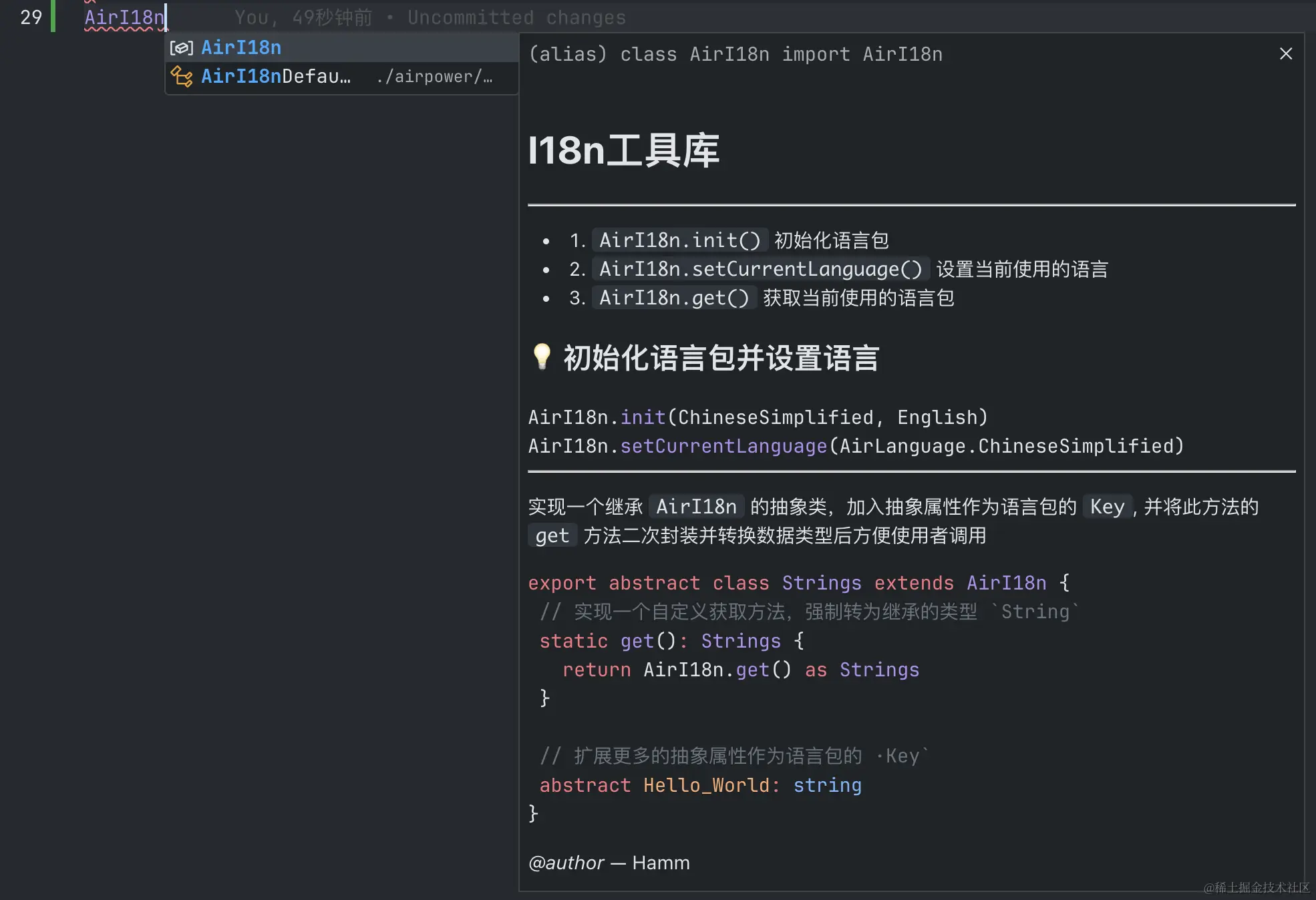Click the '(alias) class AirI18n import AirI18n' signature
The image size is (1316, 900).
(x=735, y=54)
